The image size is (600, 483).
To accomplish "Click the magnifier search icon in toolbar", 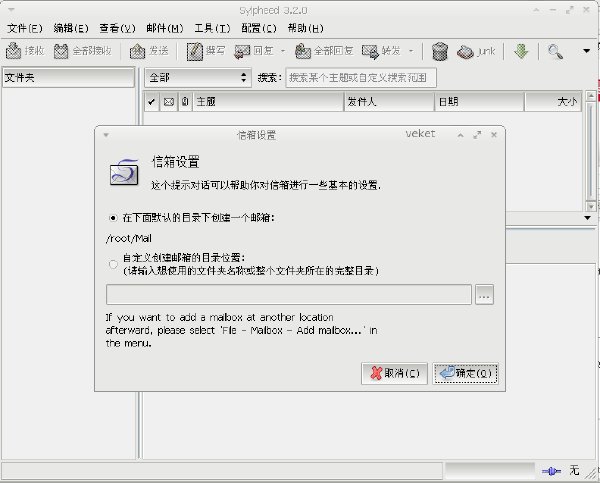I will click(555, 51).
